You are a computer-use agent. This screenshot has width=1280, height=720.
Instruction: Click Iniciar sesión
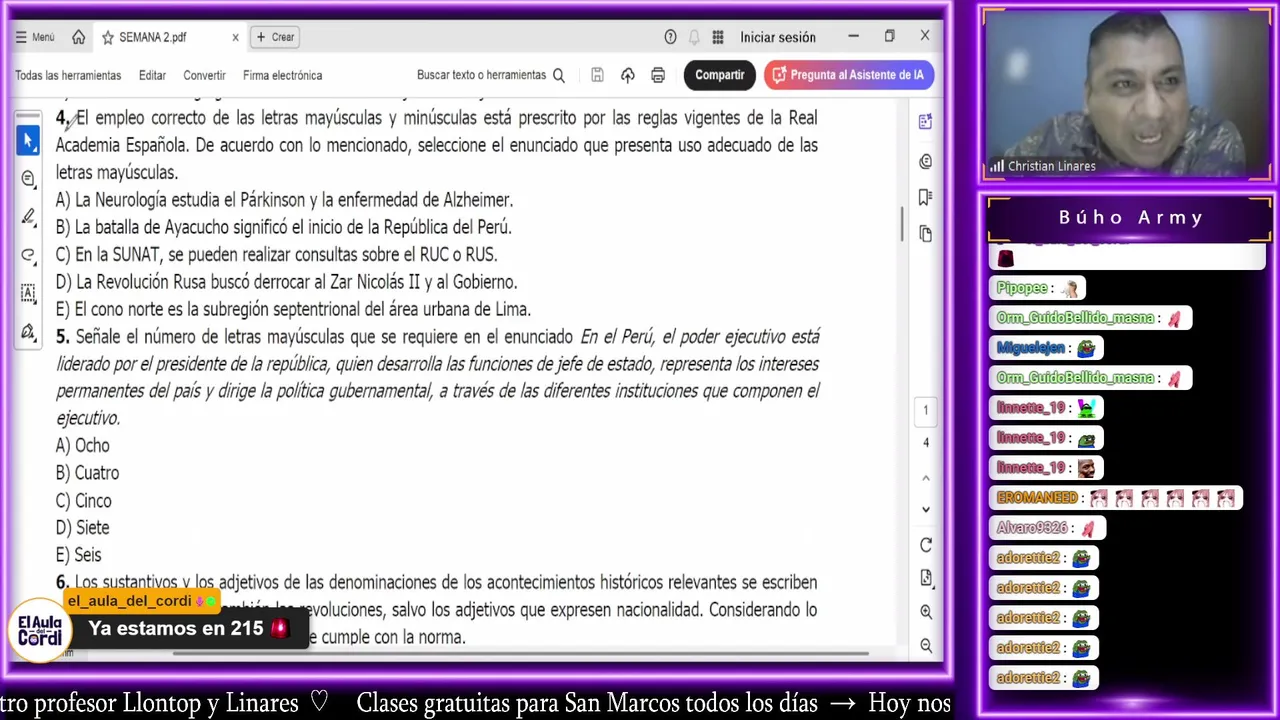[x=778, y=37]
